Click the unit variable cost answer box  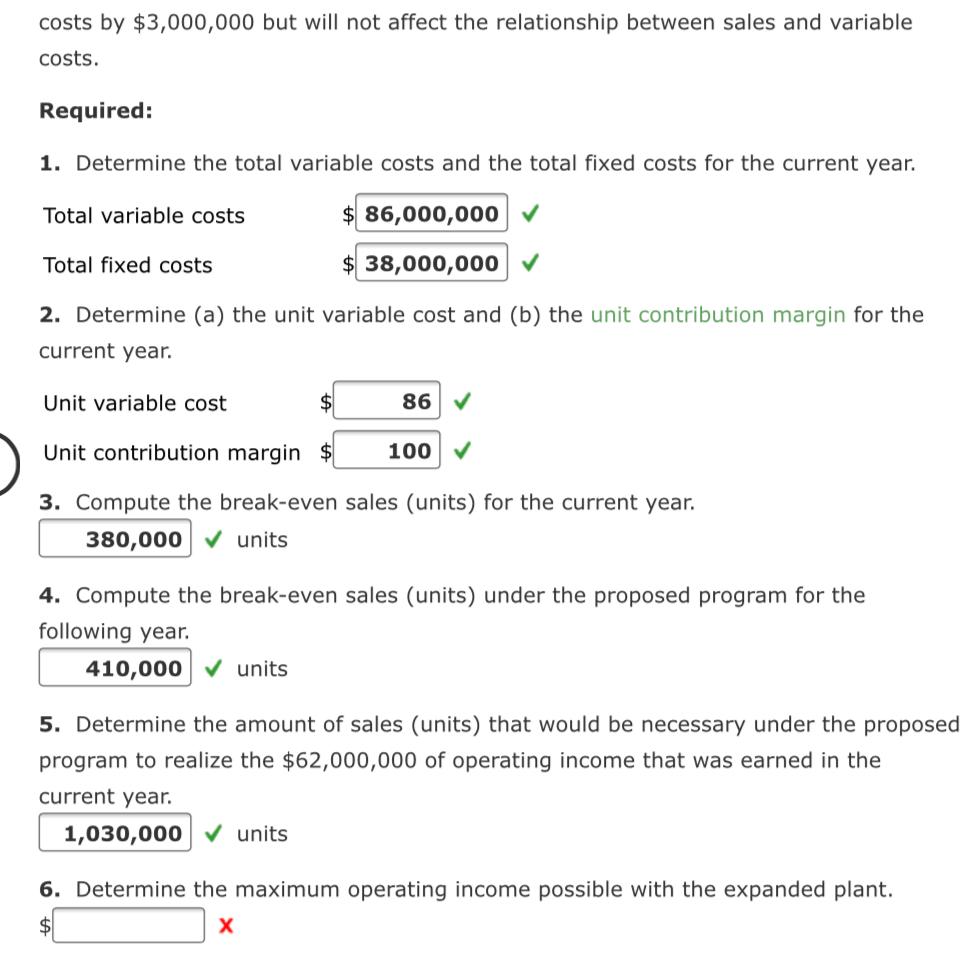point(387,400)
